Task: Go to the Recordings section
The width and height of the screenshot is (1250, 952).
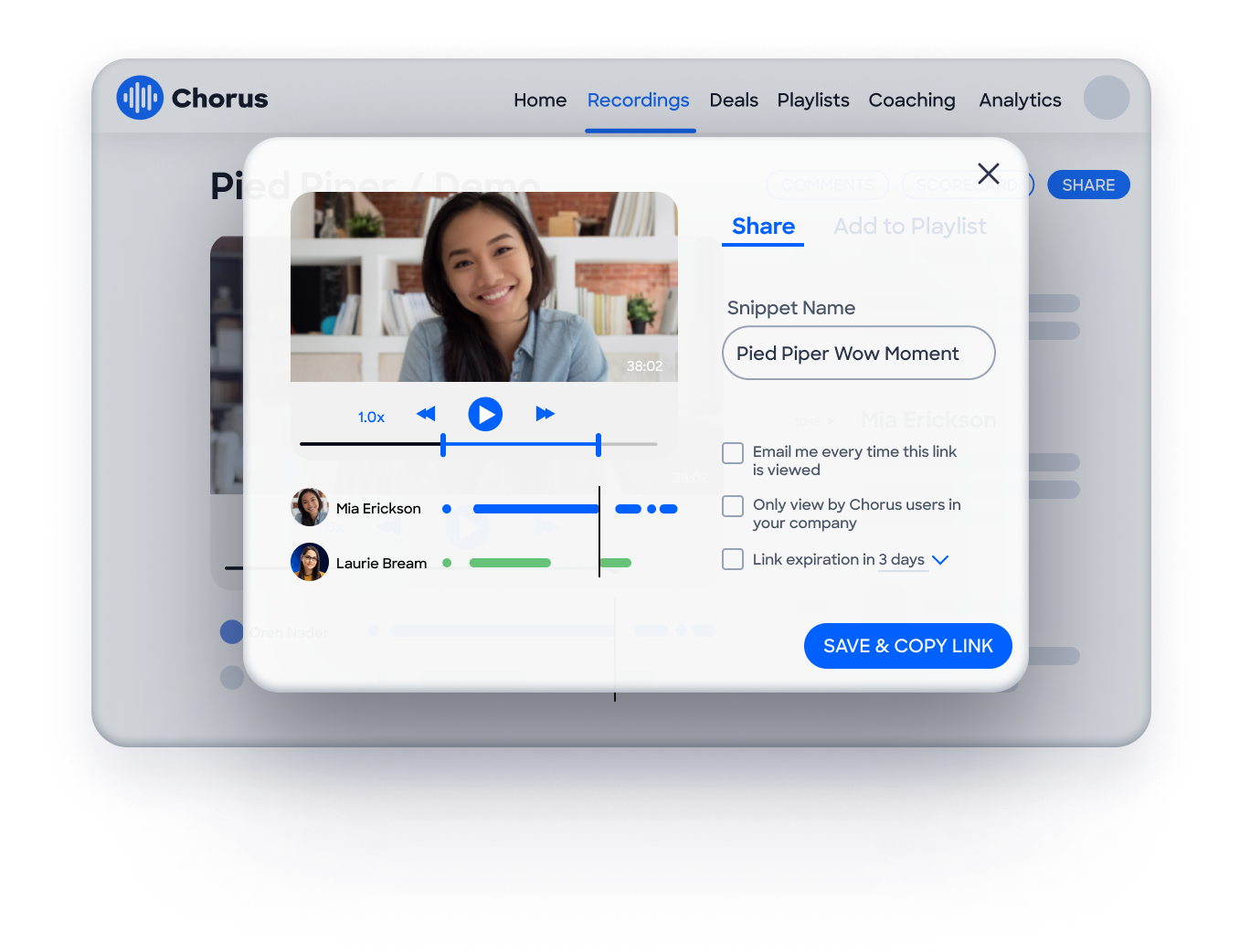Action: pos(639,100)
